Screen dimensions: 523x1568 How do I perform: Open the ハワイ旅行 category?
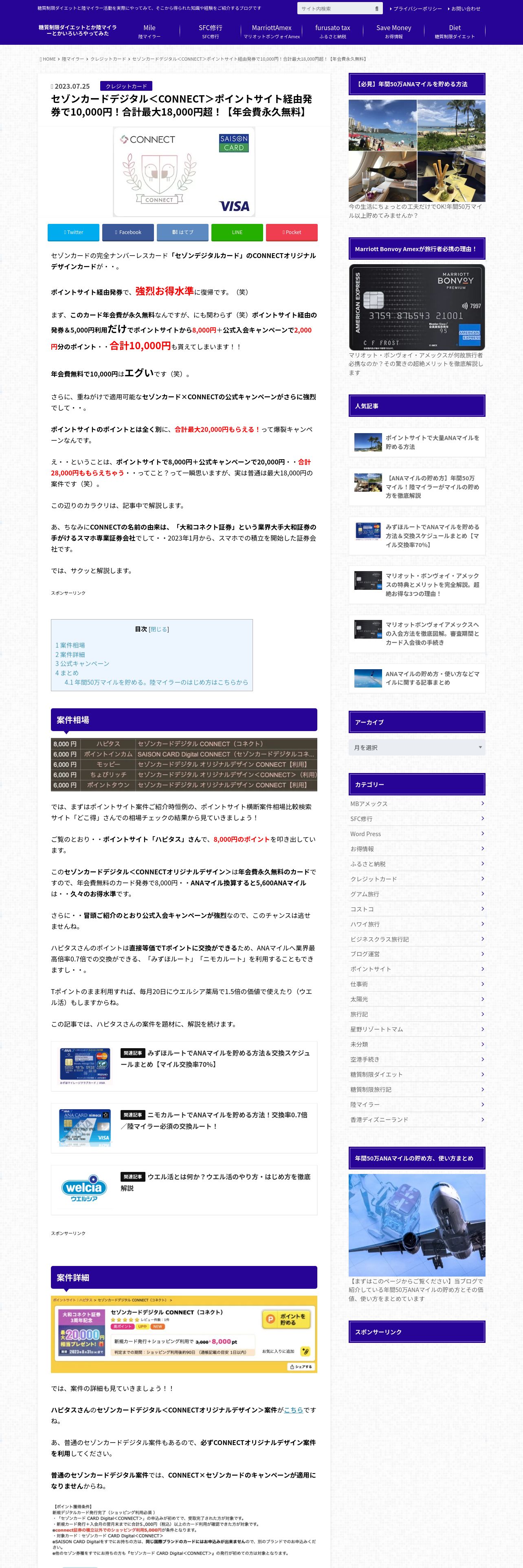[x=416, y=924]
